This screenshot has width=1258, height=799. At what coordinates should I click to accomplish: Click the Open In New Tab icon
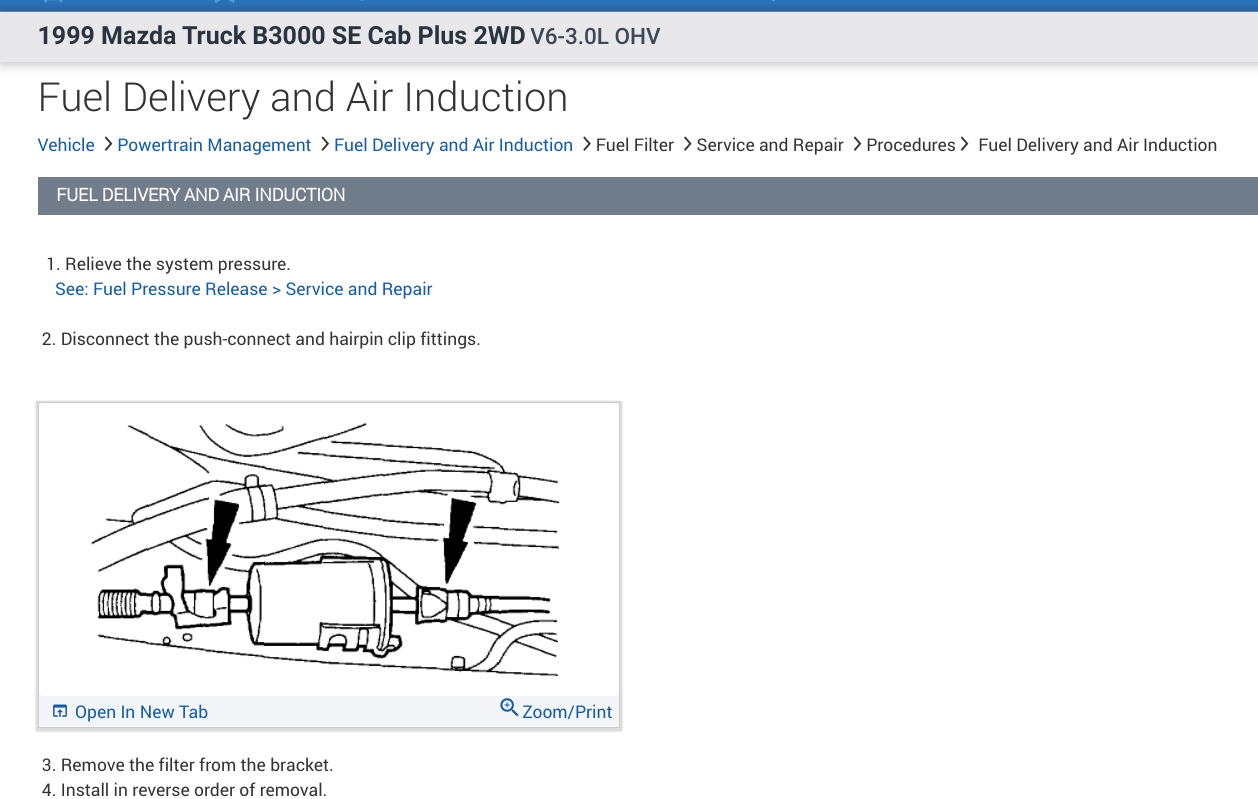point(60,712)
